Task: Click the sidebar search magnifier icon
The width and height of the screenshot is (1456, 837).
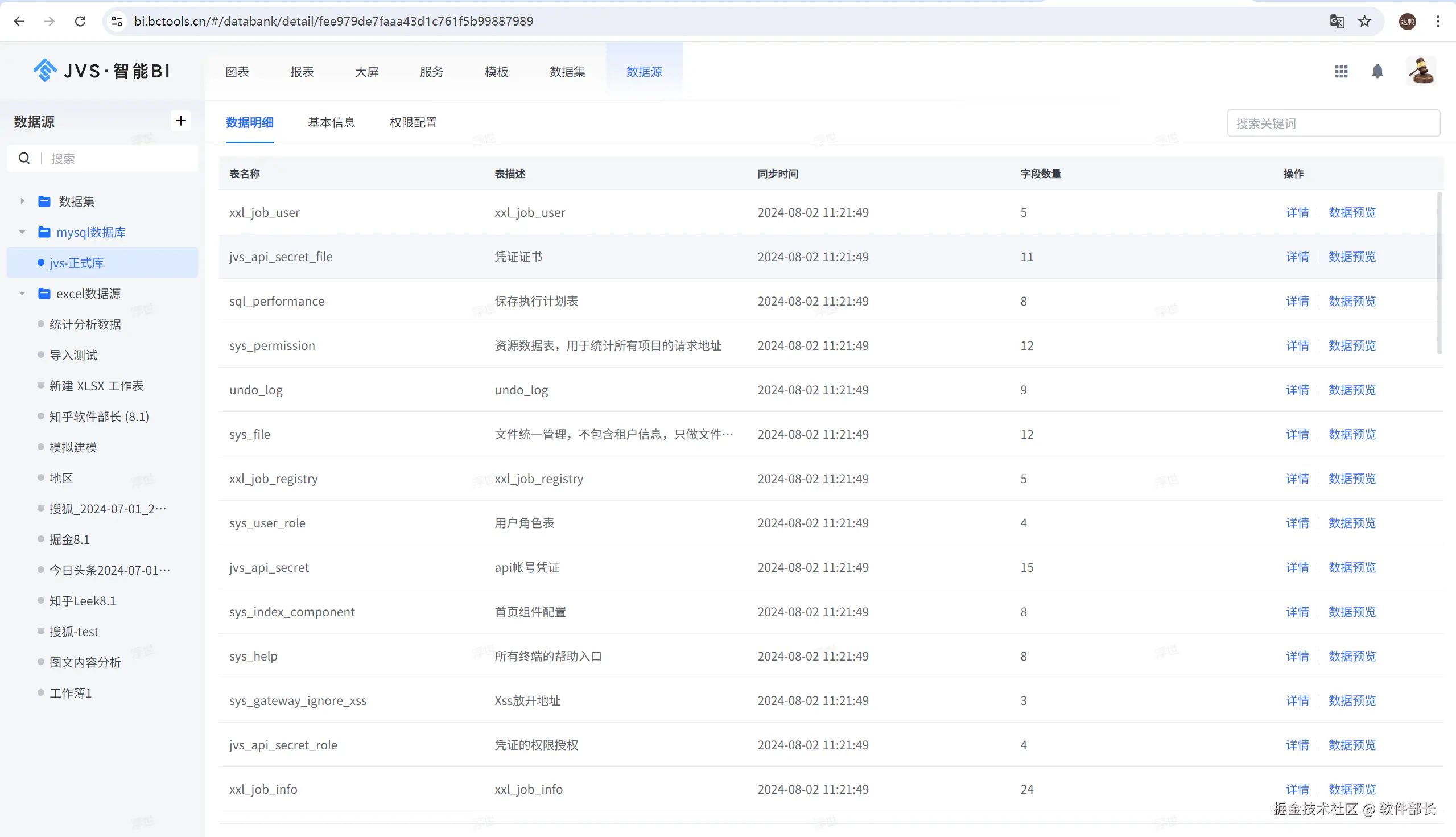Action: pyautogui.click(x=24, y=158)
